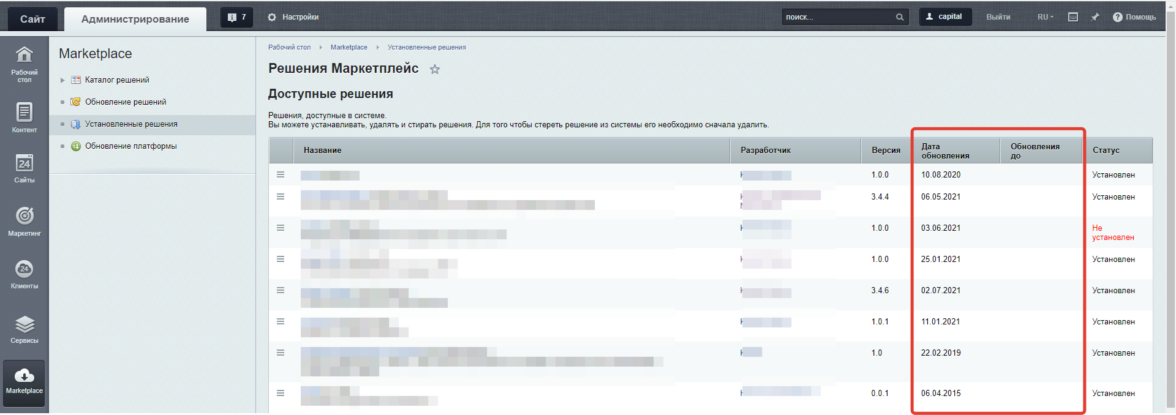Open Обновление решений in the menu
The height and width of the screenshot is (415, 1176).
pyautogui.click(x=125, y=102)
